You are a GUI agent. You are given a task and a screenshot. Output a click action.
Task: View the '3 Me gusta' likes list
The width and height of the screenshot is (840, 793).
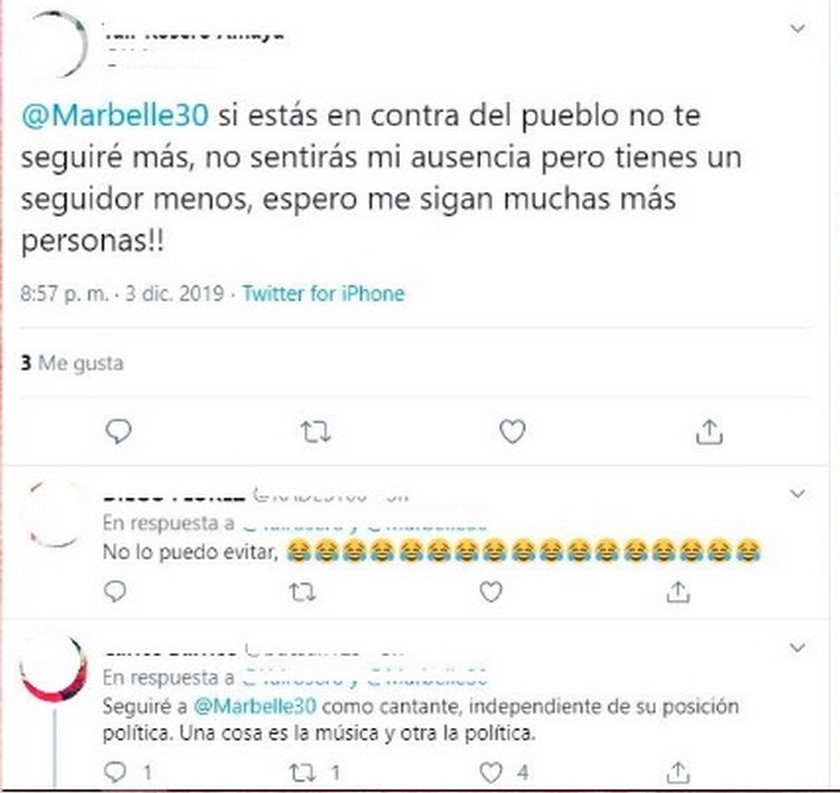72,363
